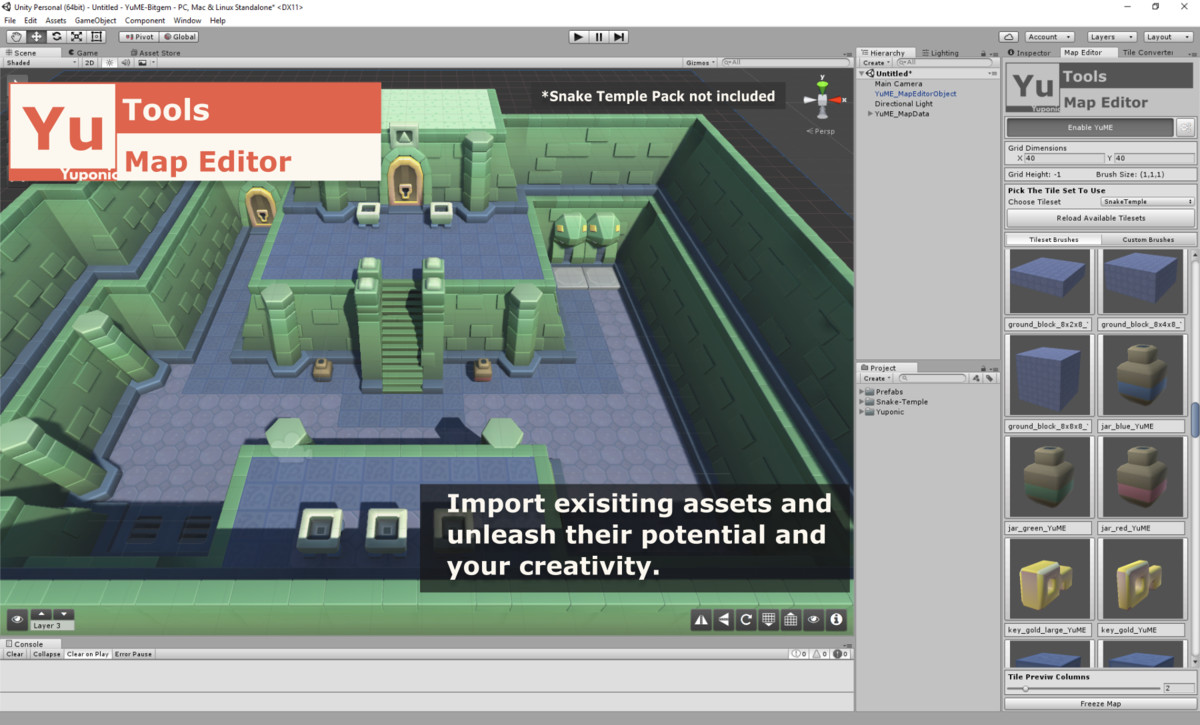
Task: Open the Layers dropdown
Action: 1111,37
